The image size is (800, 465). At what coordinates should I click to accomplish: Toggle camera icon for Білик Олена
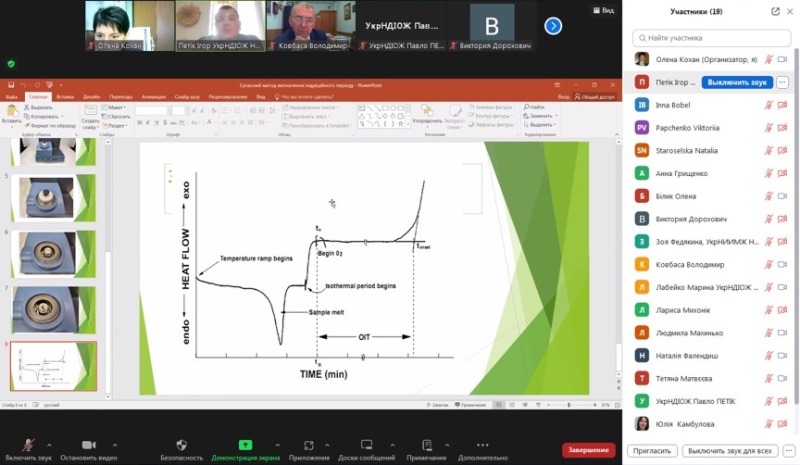(x=782, y=196)
